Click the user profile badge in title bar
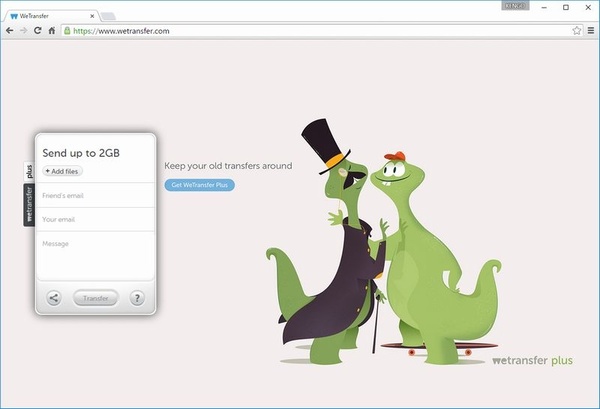Screen dimensions: 600x409 tap(515, 6)
